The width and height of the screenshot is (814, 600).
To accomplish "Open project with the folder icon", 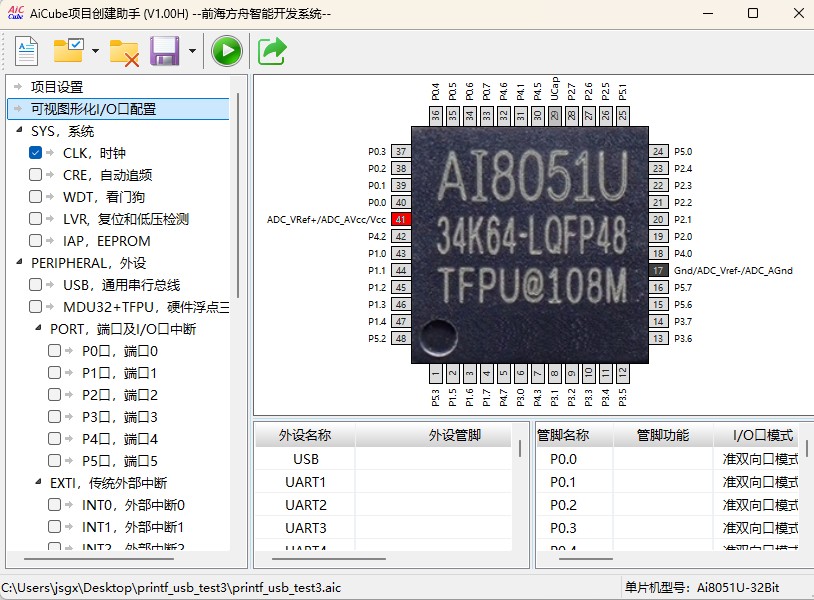I will pyautogui.click(x=69, y=50).
